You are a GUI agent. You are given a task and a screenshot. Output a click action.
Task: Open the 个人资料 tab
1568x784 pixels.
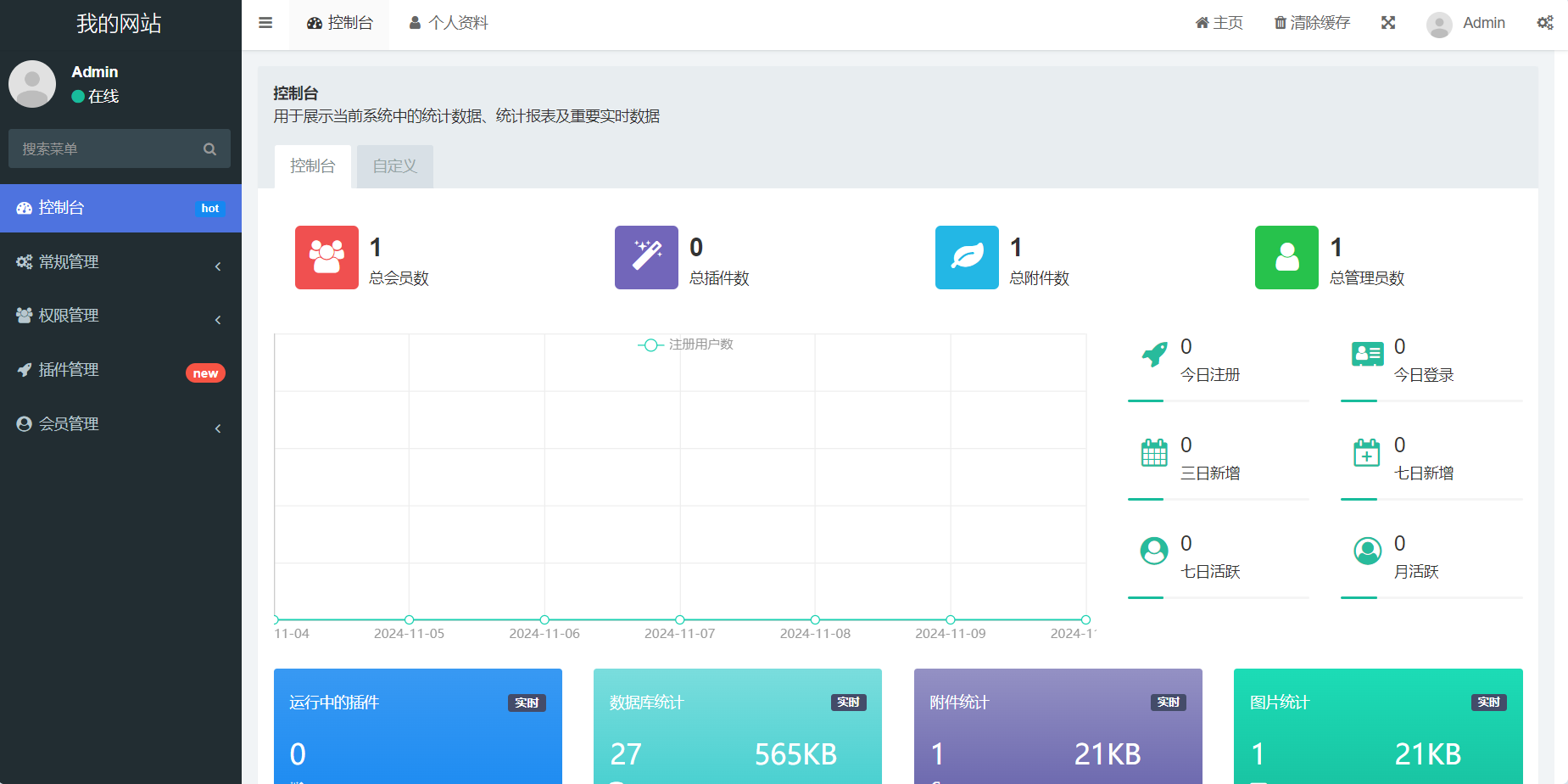pyautogui.click(x=448, y=23)
